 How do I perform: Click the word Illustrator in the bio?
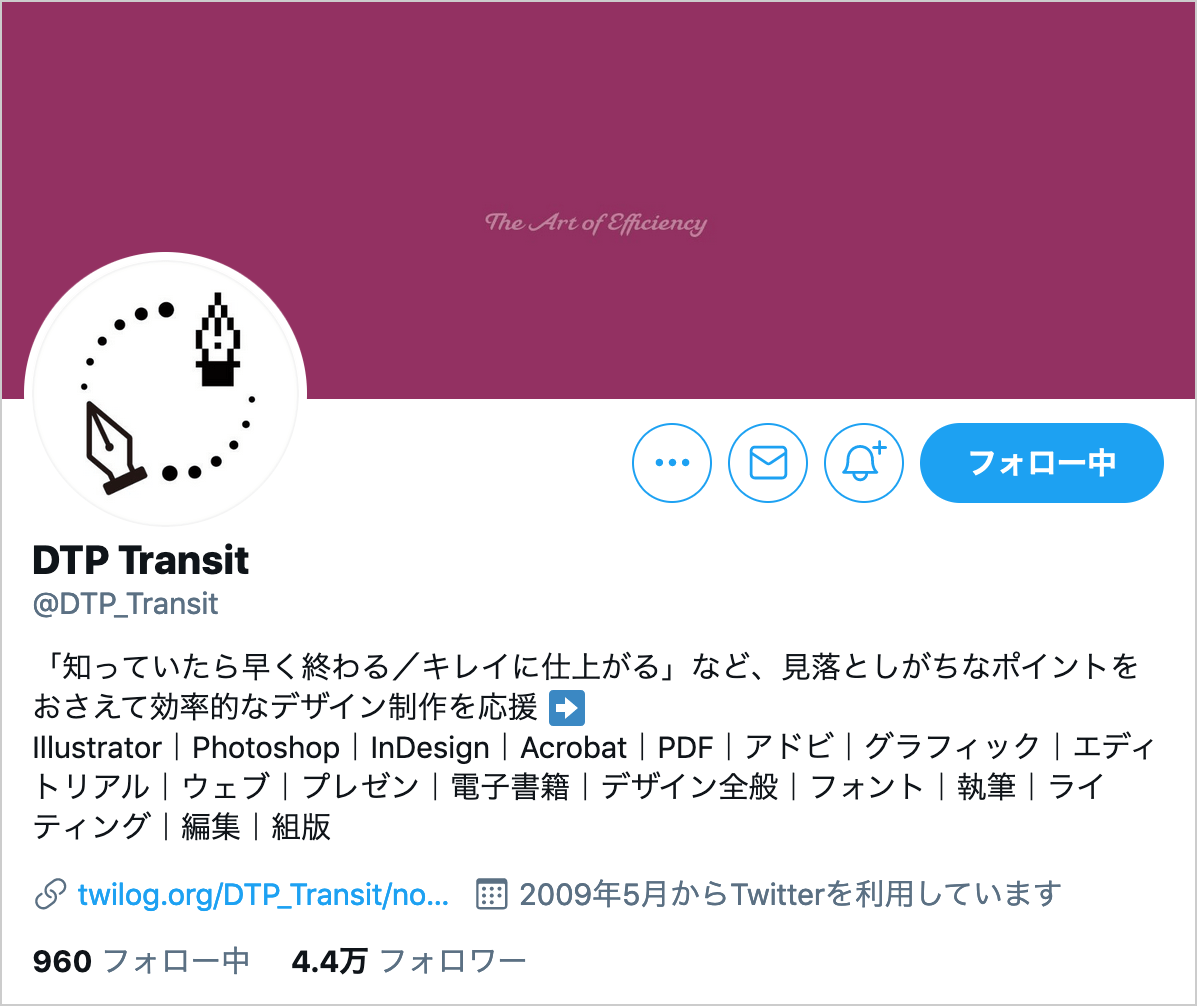[x=97, y=748]
